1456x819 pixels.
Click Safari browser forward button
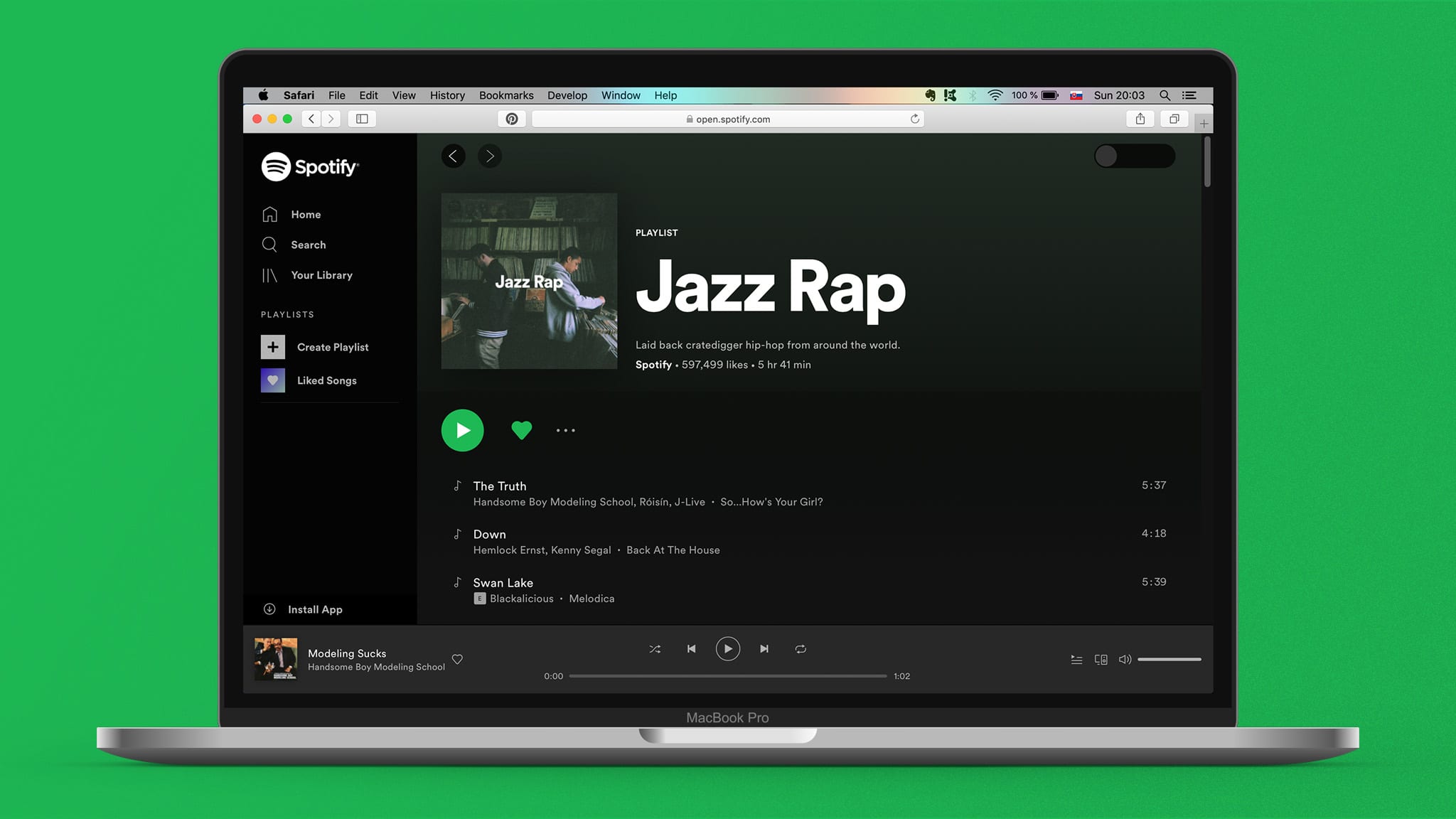[x=331, y=119]
